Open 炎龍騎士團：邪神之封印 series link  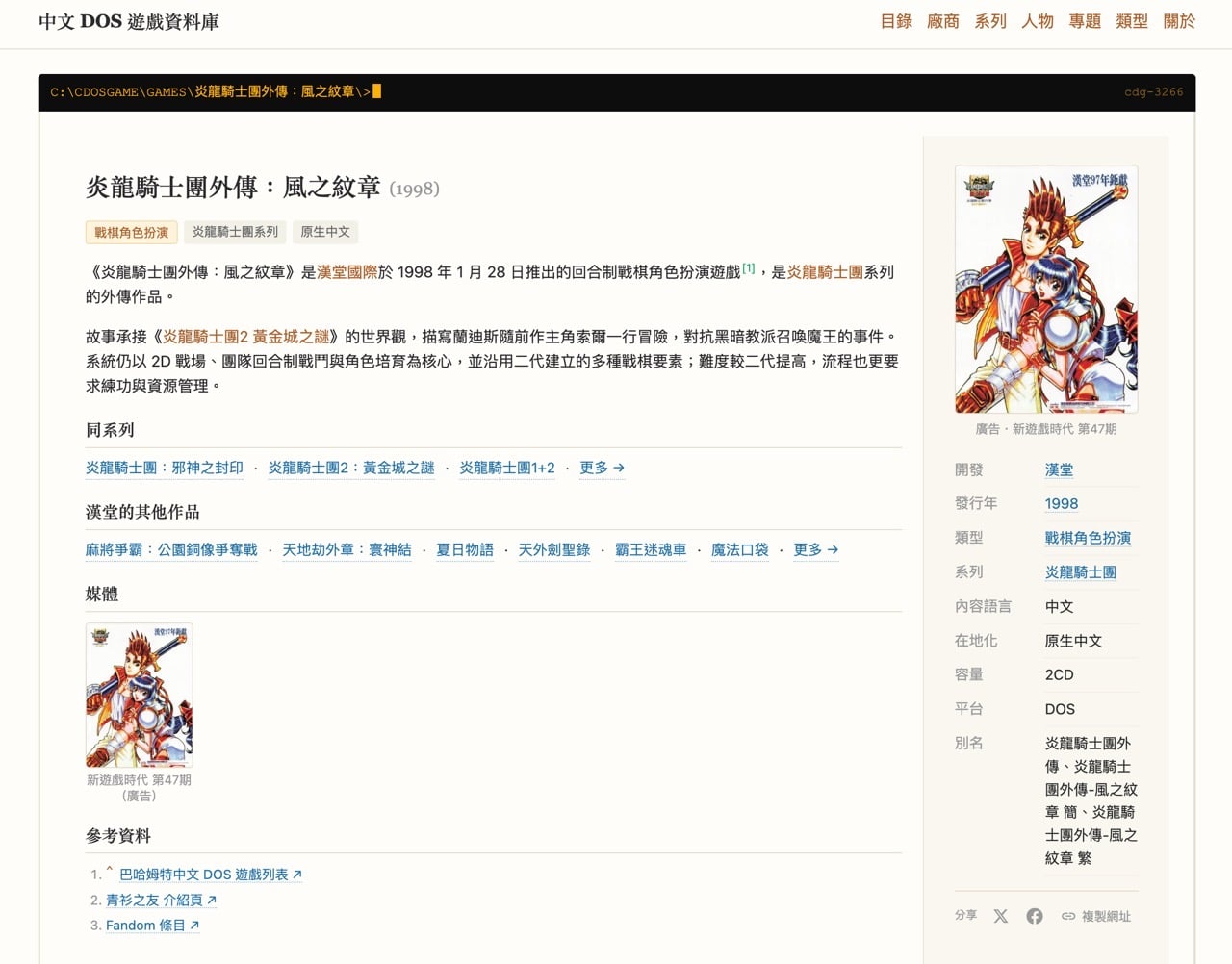pos(165,468)
